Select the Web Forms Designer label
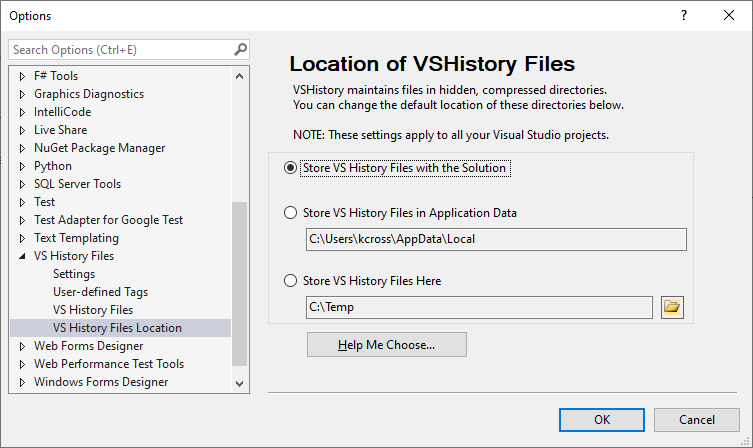Screen dimensions: 753x448 point(88,346)
